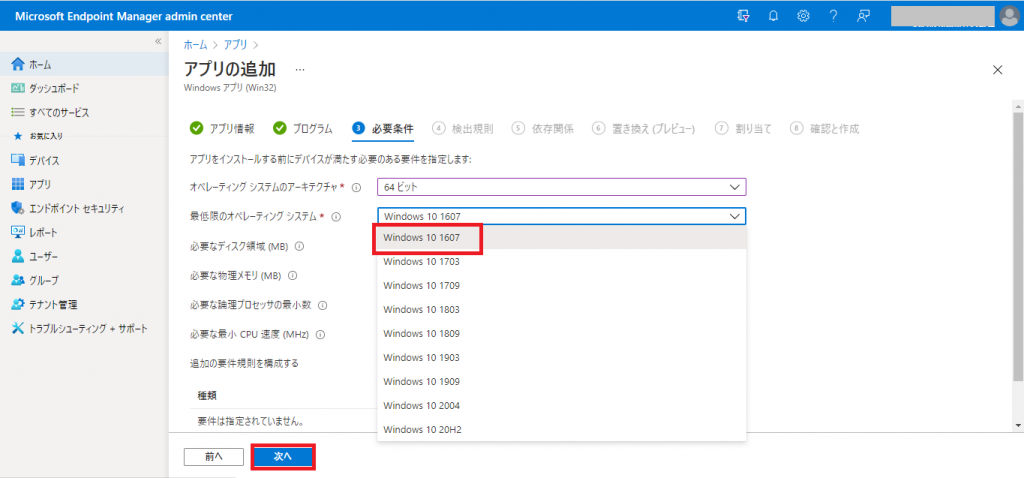Open エンドポイント セキュリティ in sidebar
This screenshot has width=1024, height=478.
point(84,208)
